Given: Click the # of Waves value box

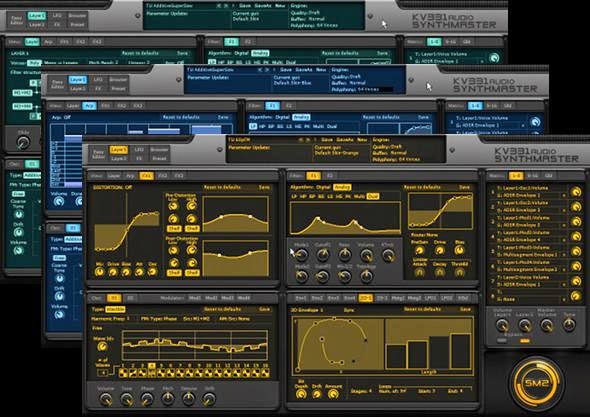Looking at the screenshot, I should 102,373.
